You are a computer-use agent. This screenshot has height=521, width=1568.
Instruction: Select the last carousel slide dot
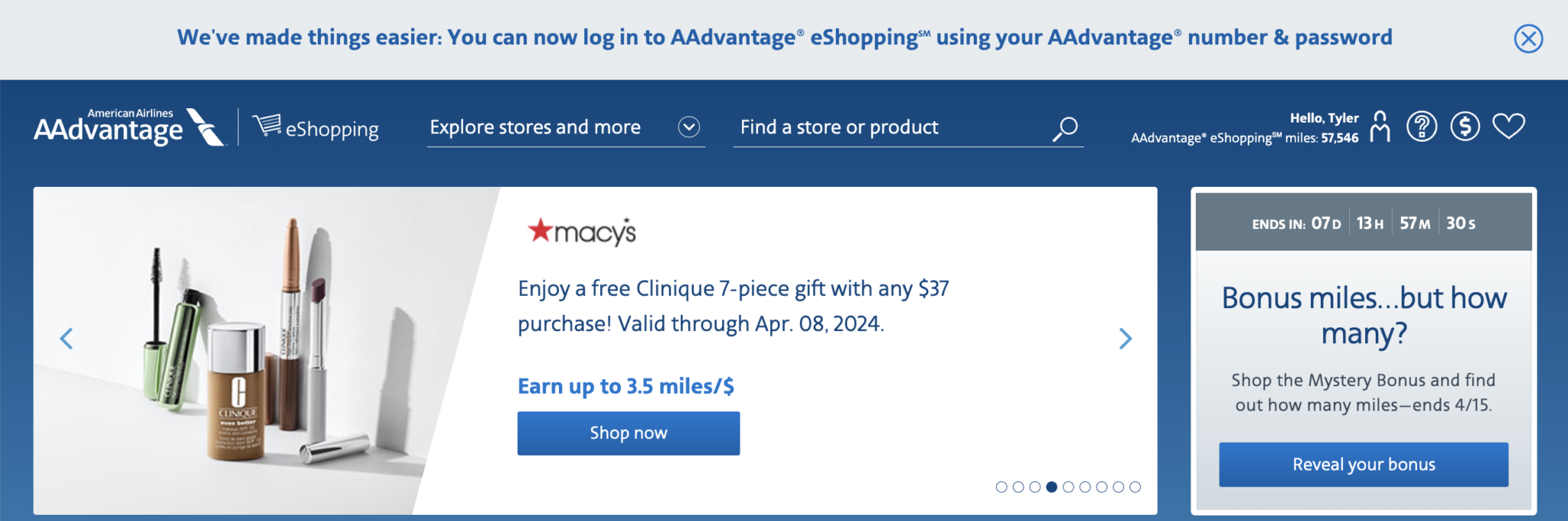point(1135,487)
